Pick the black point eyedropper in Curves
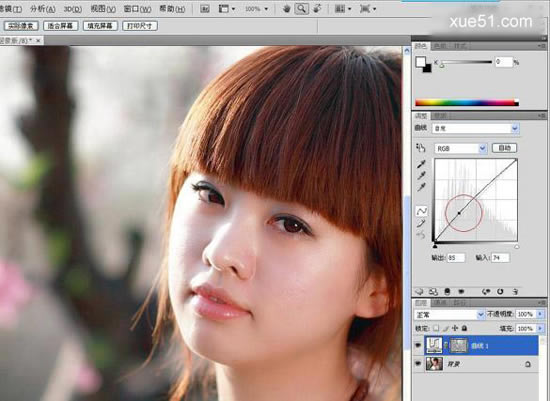Image resolution: width=550 pixels, height=401 pixels. pos(421,164)
